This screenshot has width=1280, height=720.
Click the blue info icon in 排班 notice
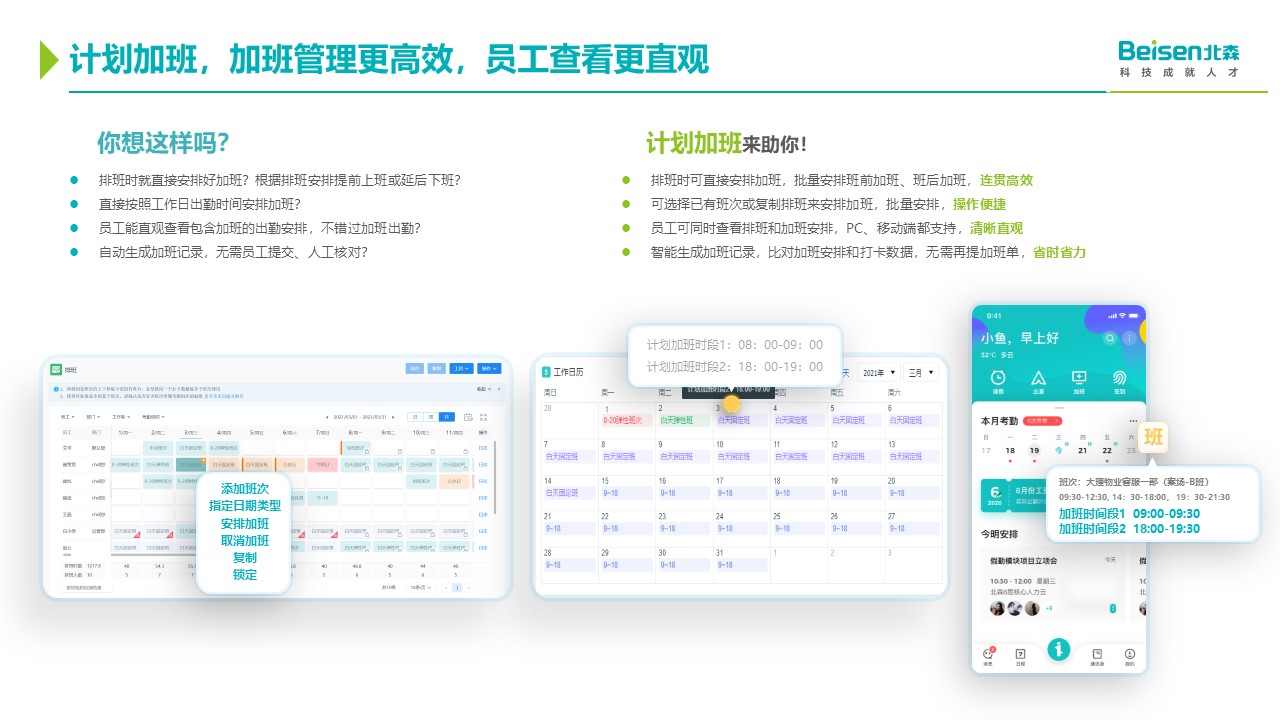(x=56, y=389)
